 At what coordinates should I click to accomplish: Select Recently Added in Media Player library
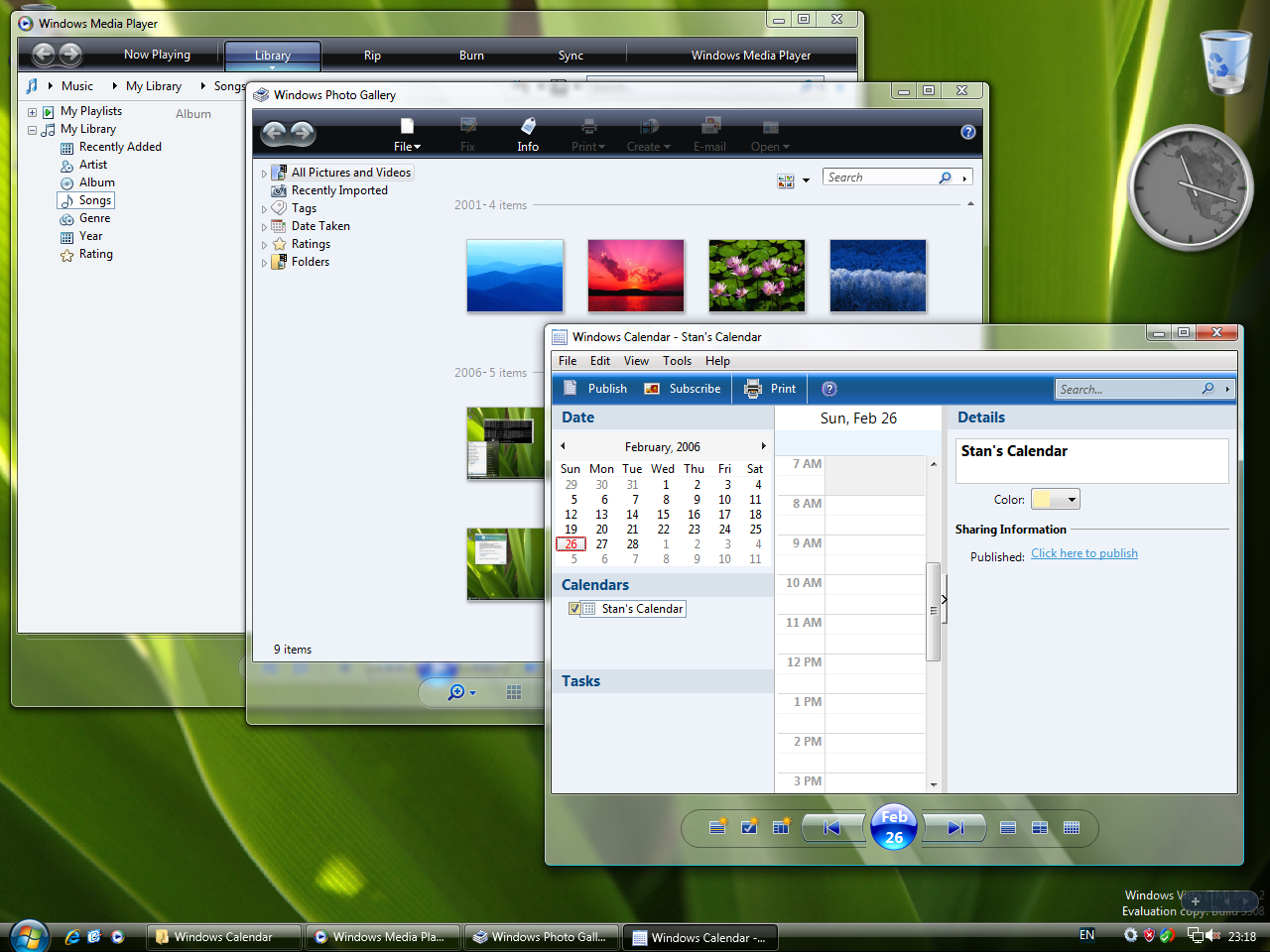pyautogui.click(x=120, y=147)
